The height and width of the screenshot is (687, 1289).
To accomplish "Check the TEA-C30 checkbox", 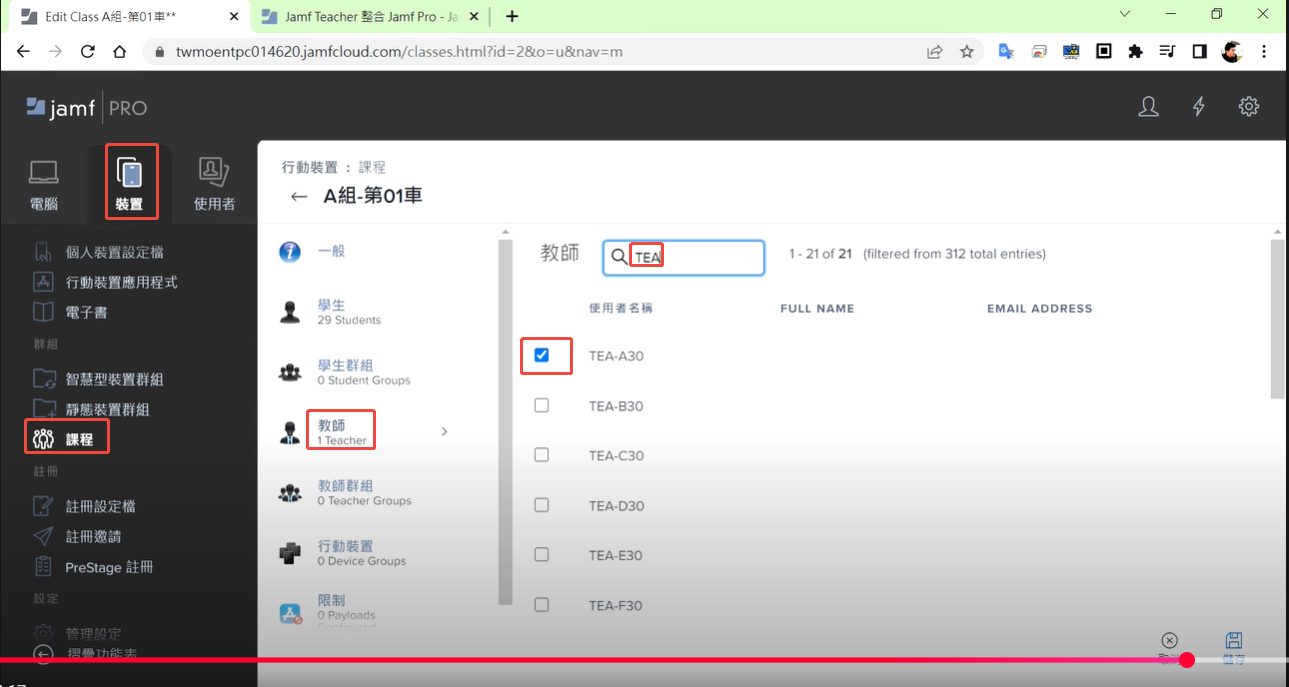I will tap(542, 455).
